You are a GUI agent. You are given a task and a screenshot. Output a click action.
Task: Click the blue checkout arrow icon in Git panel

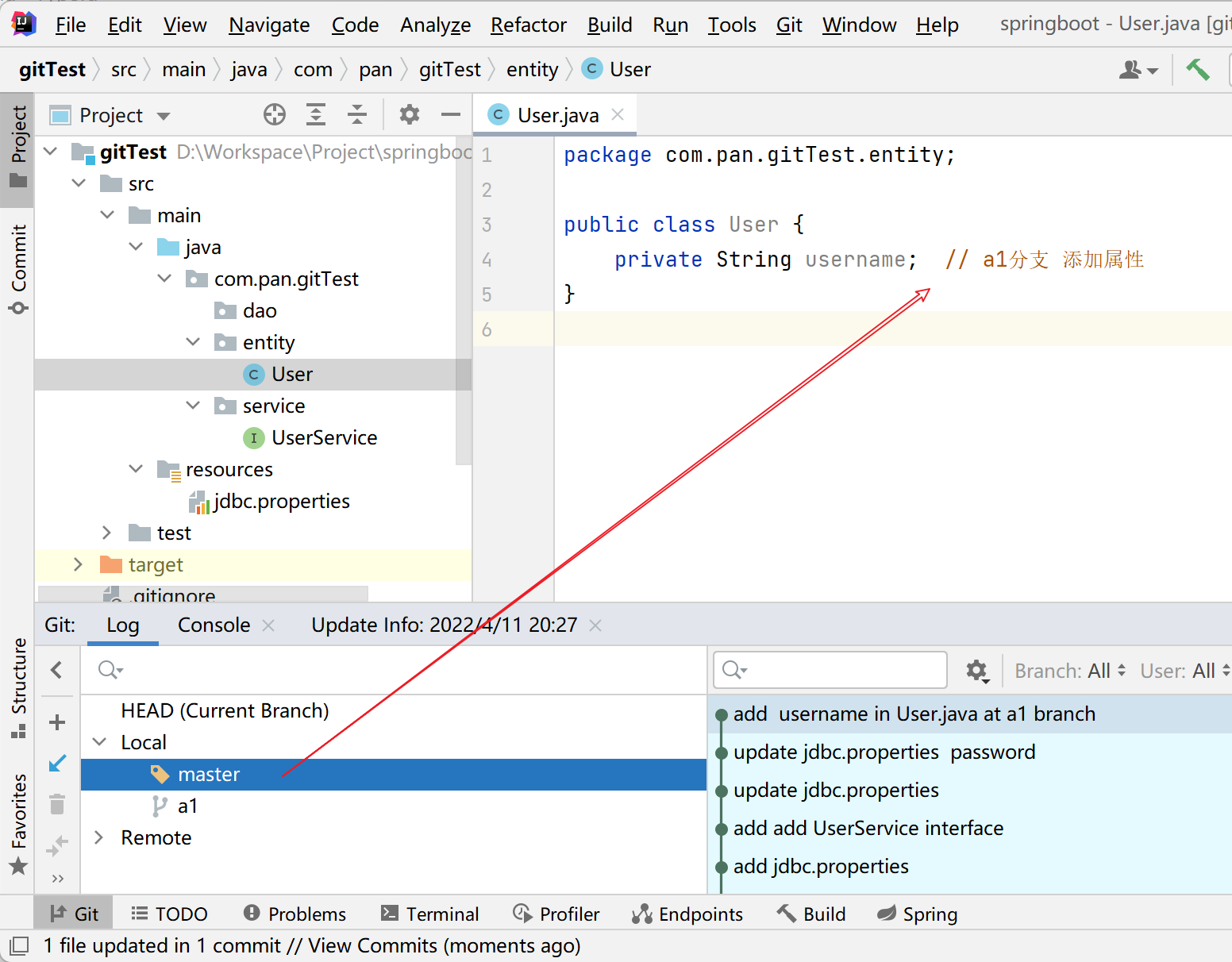[x=57, y=764]
